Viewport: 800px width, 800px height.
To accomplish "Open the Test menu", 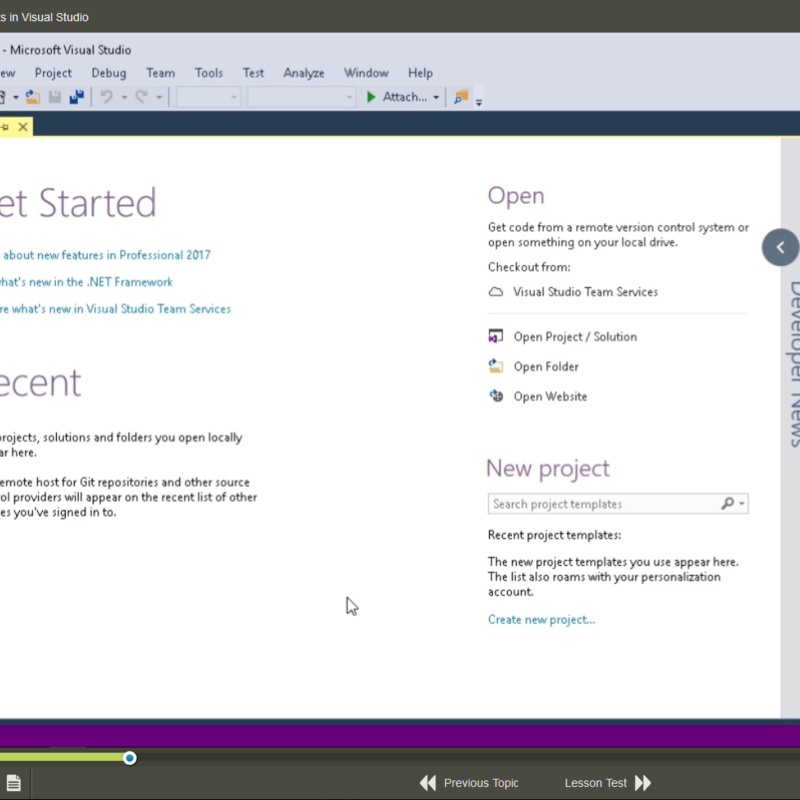I will 253,73.
